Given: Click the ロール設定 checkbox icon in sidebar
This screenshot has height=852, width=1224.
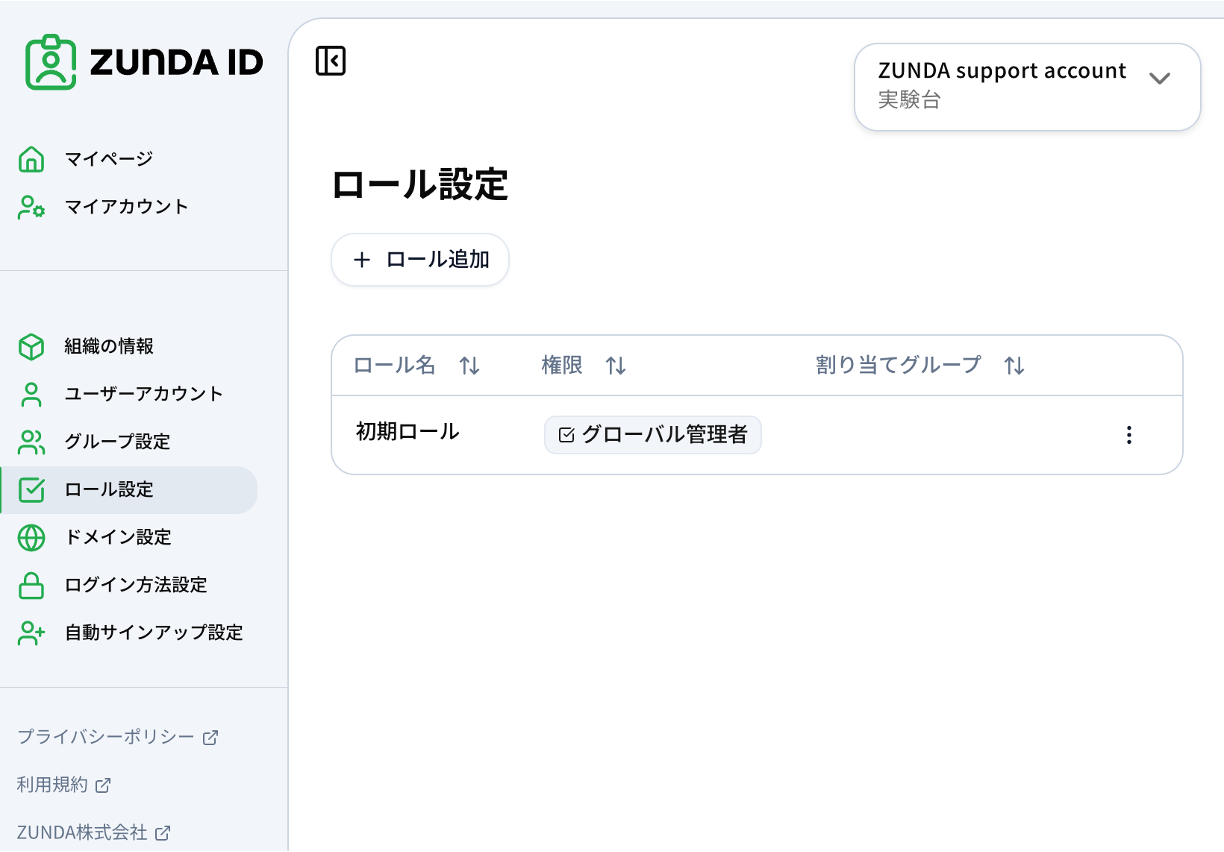Looking at the screenshot, I should point(29,489).
